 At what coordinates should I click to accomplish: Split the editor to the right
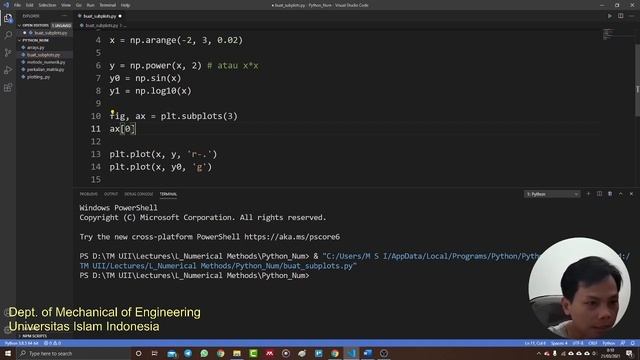click(x=620, y=16)
